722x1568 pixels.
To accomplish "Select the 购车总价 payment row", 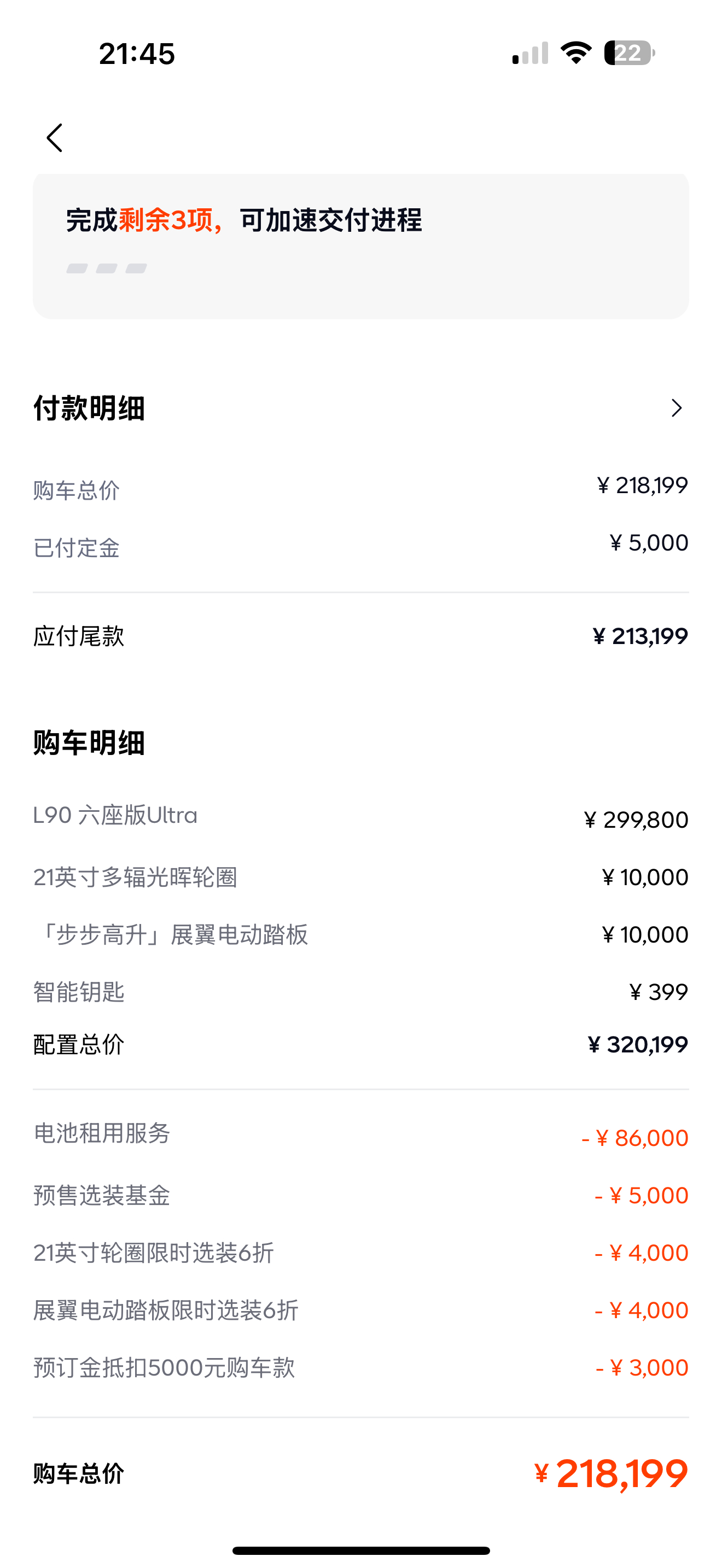I will click(360, 488).
